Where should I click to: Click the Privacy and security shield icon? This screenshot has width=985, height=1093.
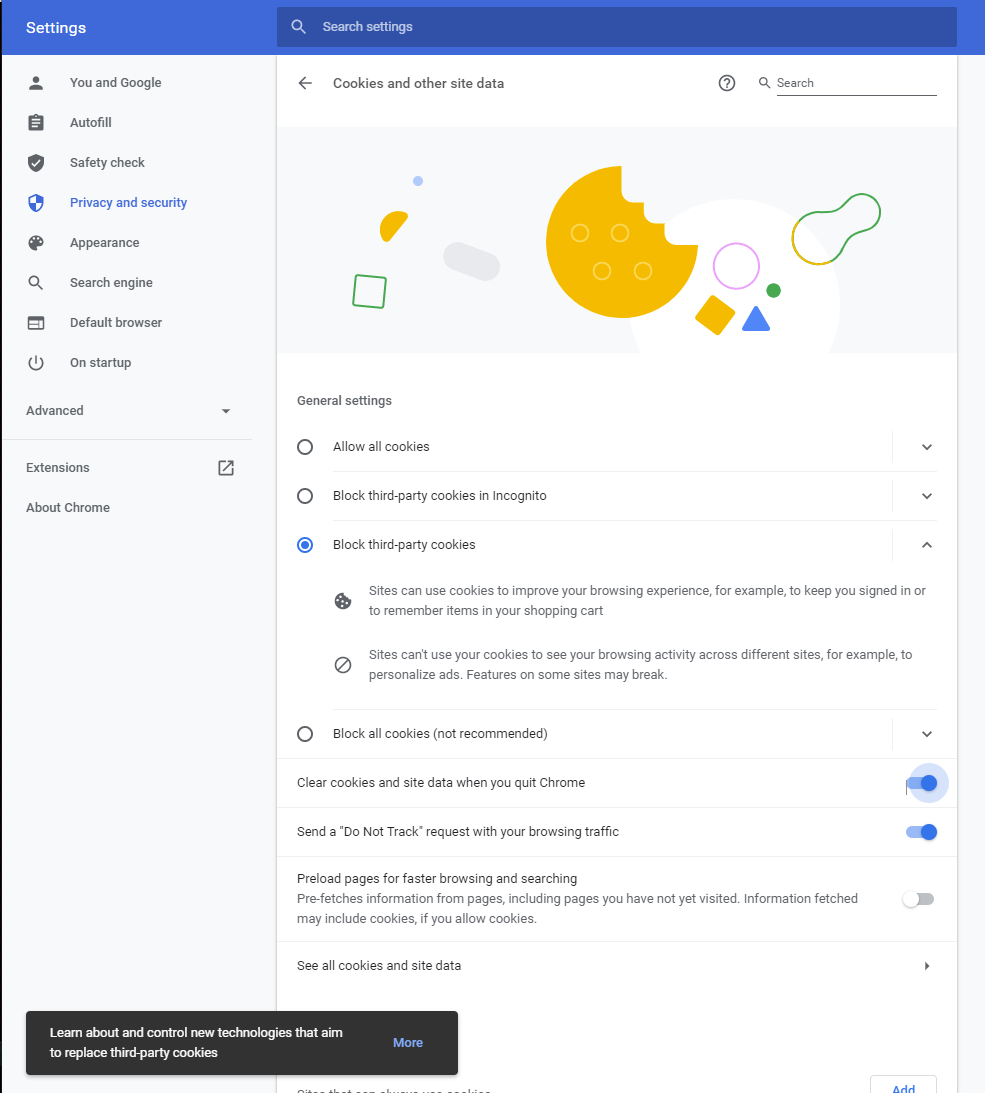pyautogui.click(x=36, y=203)
